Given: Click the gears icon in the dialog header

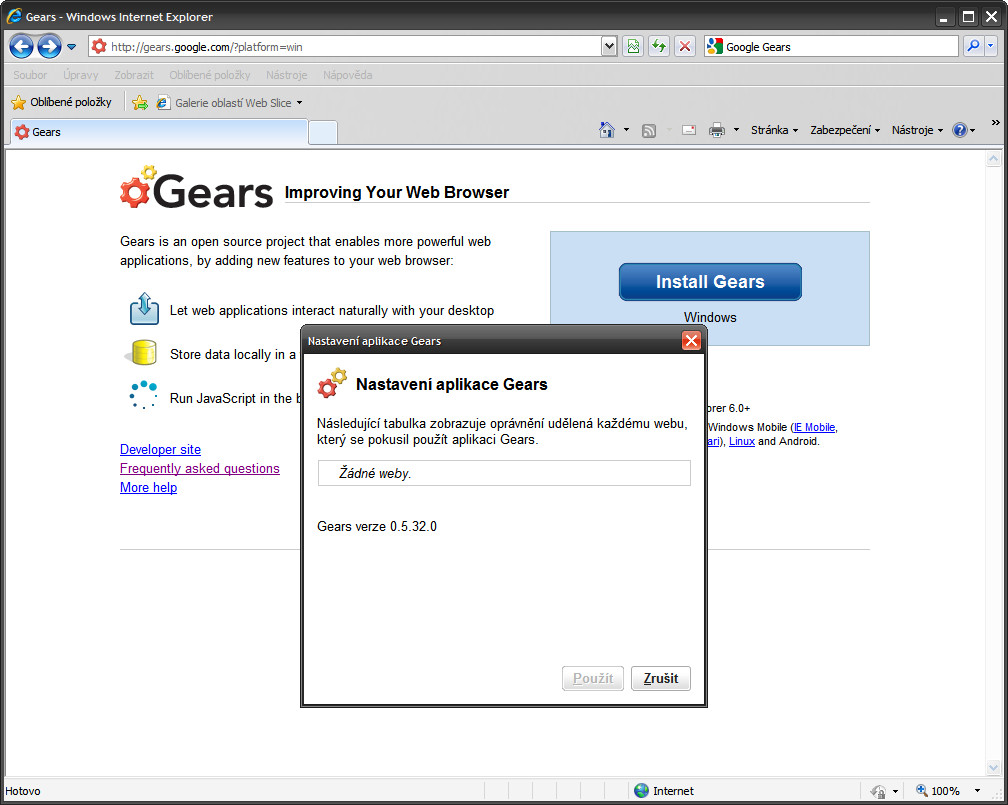Looking at the screenshot, I should [x=332, y=383].
